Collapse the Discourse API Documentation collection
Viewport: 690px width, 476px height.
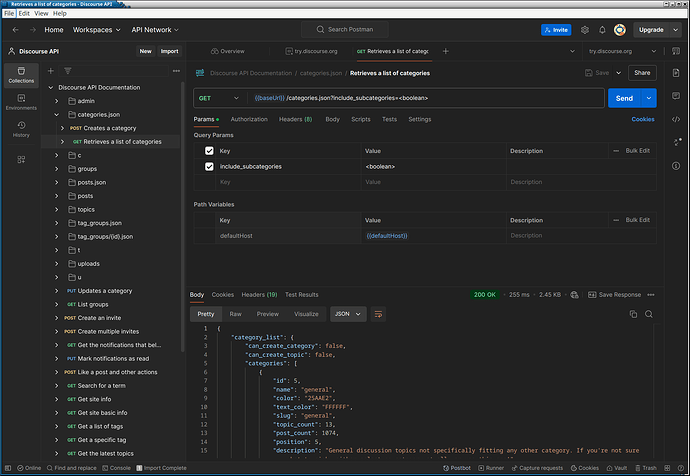click(x=51, y=88)
